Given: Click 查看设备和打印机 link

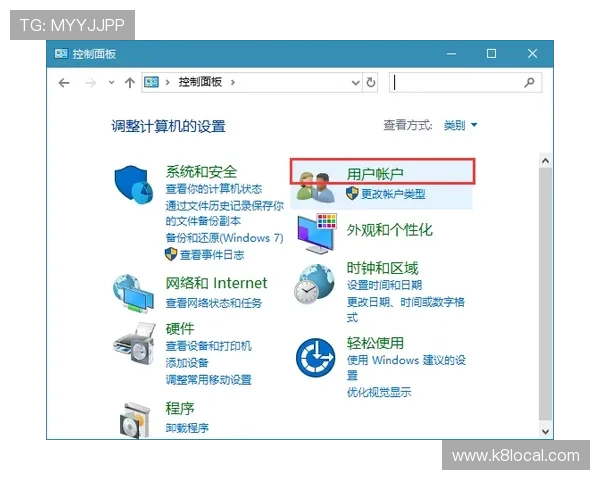Looking at the screenshot, I should [x=209, y=346].
